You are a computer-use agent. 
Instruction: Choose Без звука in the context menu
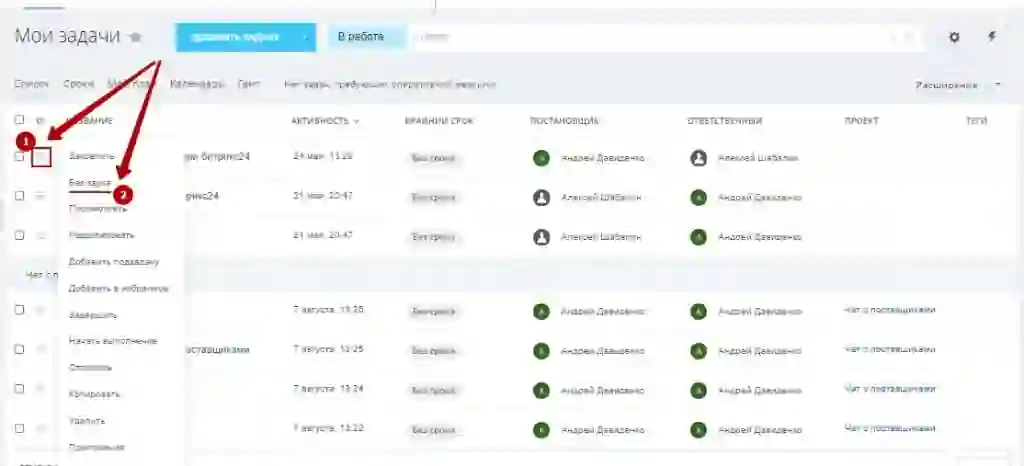point(89,183)
